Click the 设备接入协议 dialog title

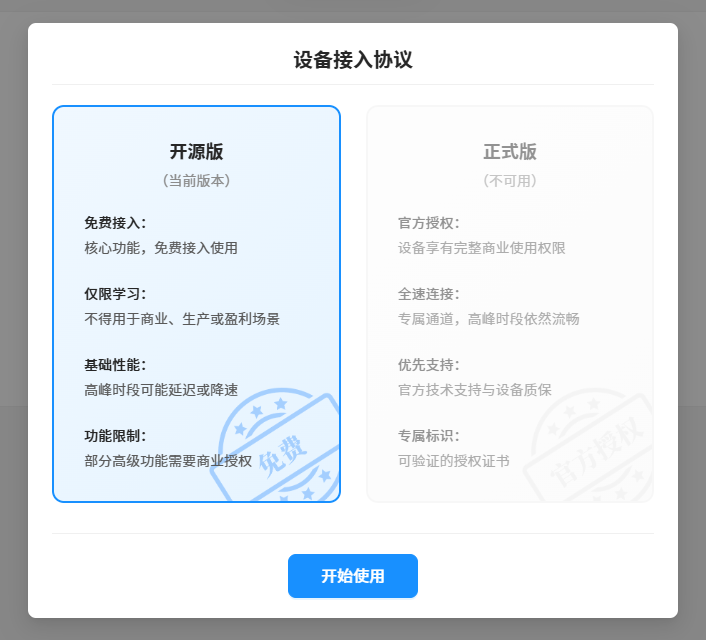353,60
